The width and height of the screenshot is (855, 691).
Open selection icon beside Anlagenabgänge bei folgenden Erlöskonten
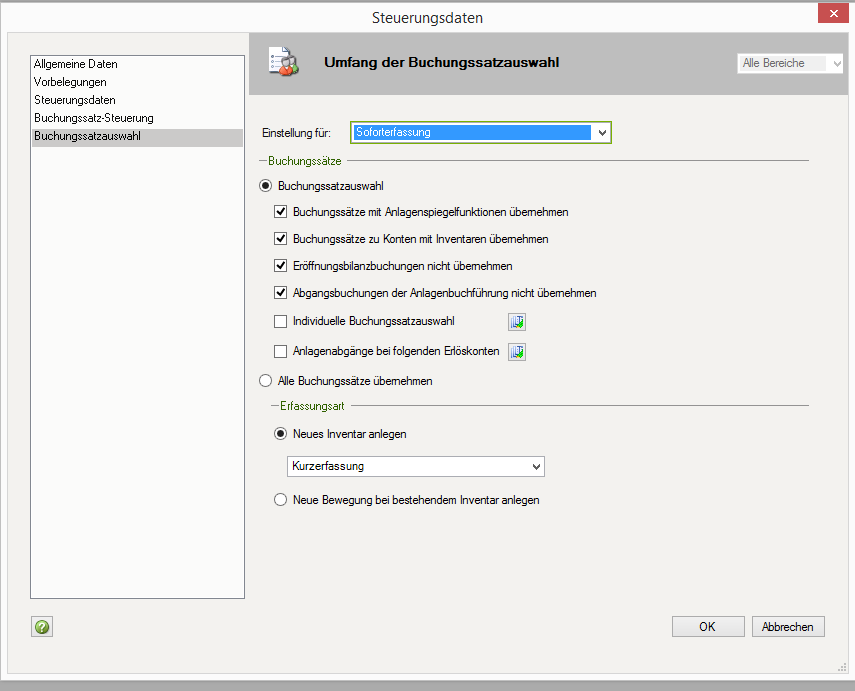(x=517, y=352)
